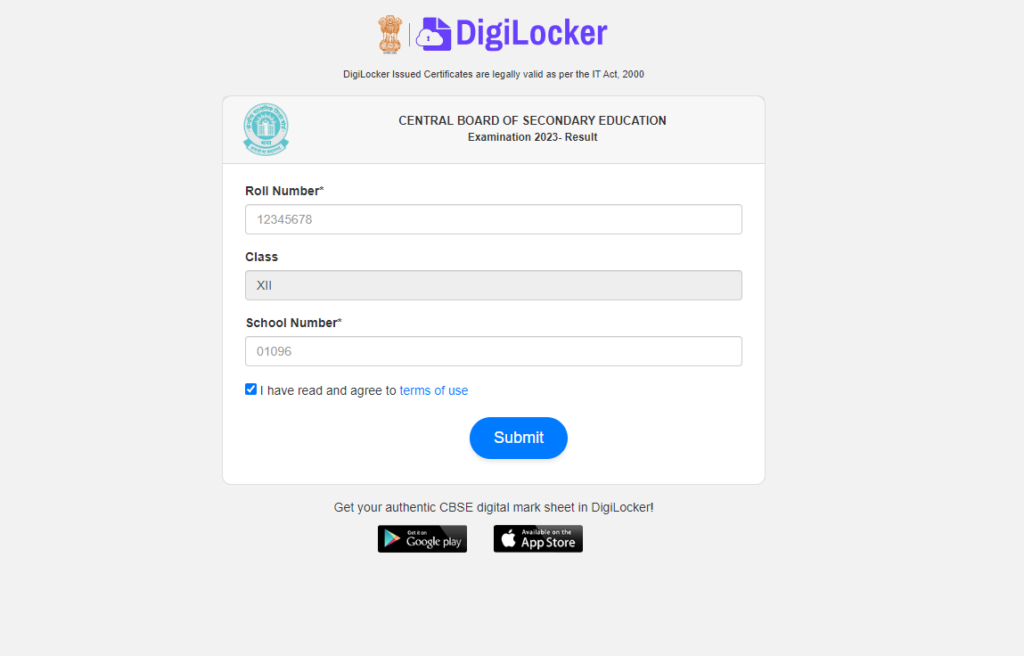Click the Examination 2023- Result subtitle
The height and width of the screenshot is (656, 1024).
pyautogui.click(x=532, y=137)
